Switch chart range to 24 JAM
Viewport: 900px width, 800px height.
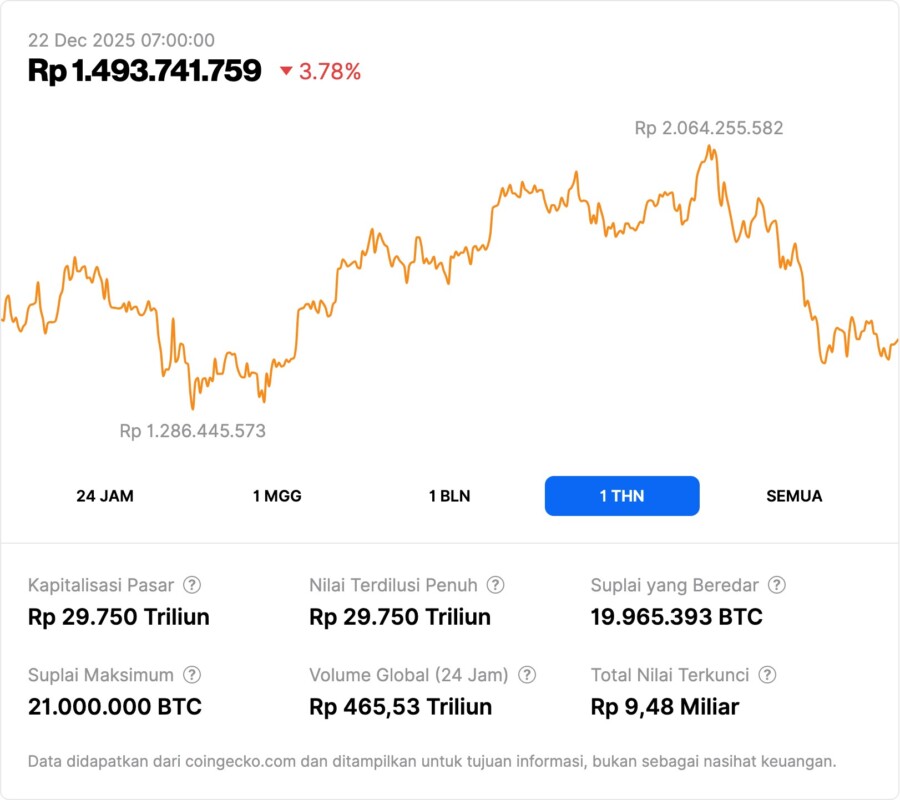point(105,496)
